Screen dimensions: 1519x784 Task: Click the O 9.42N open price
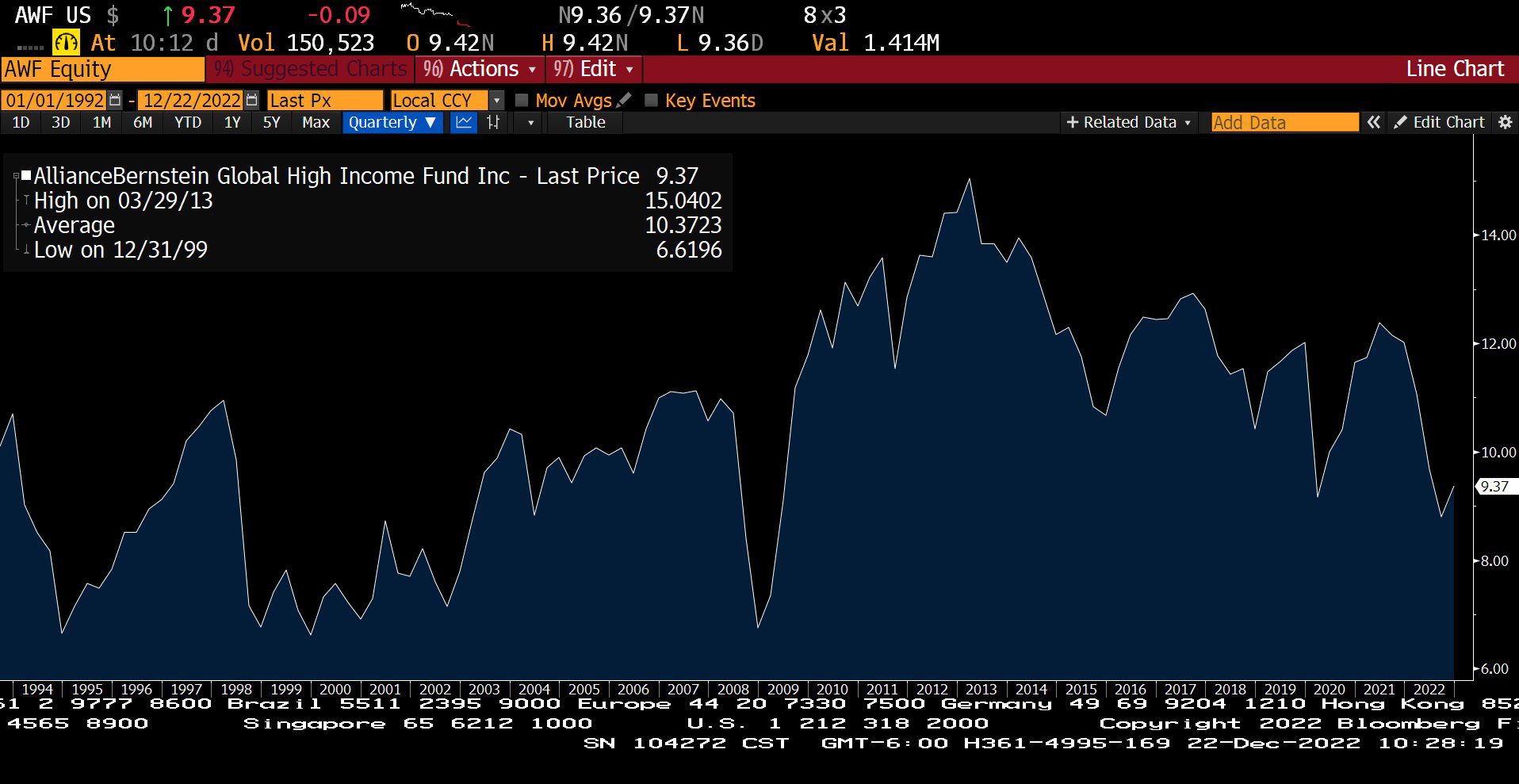450,42
